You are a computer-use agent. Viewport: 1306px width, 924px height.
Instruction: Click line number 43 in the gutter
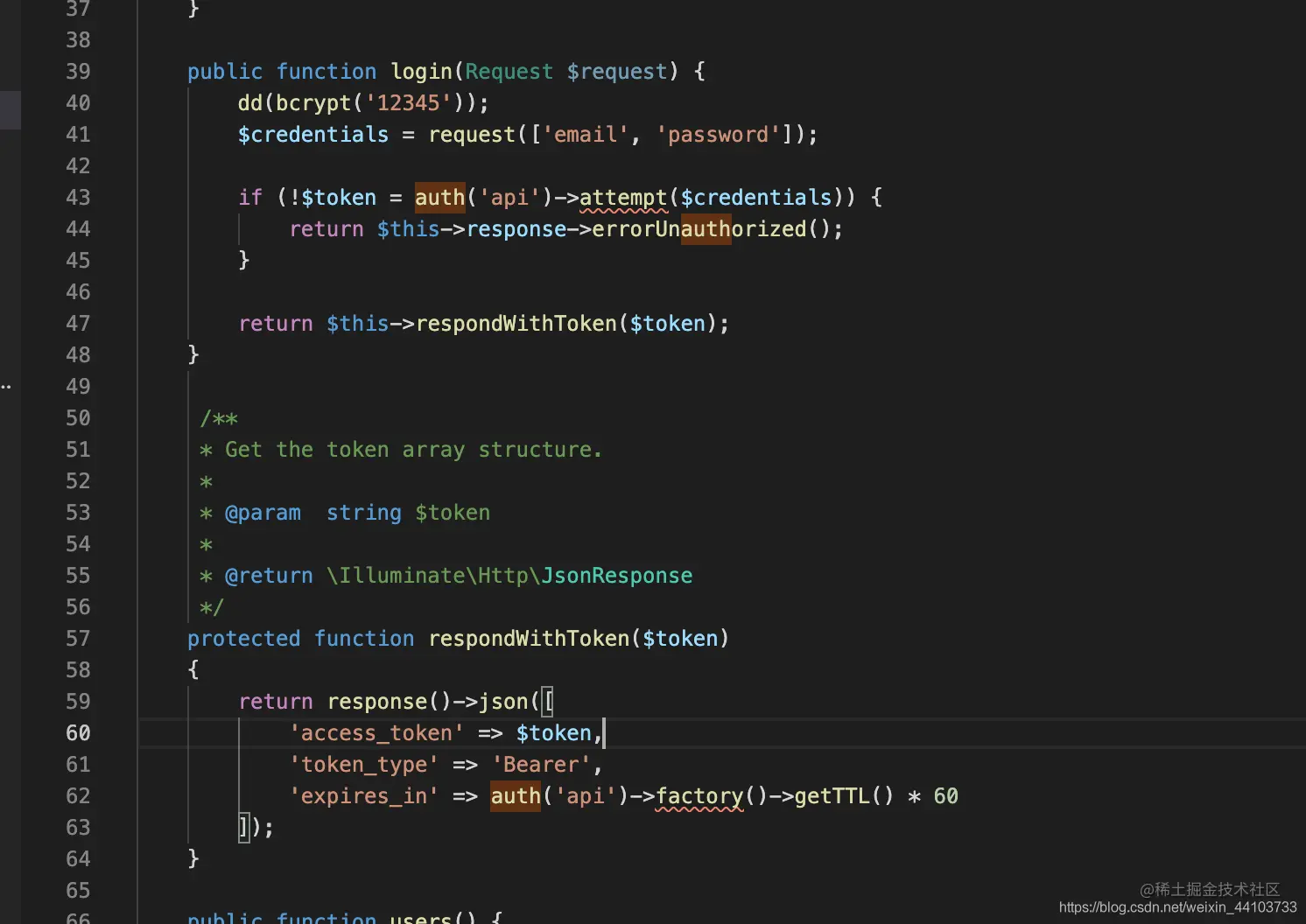click(x=78, y=198)
